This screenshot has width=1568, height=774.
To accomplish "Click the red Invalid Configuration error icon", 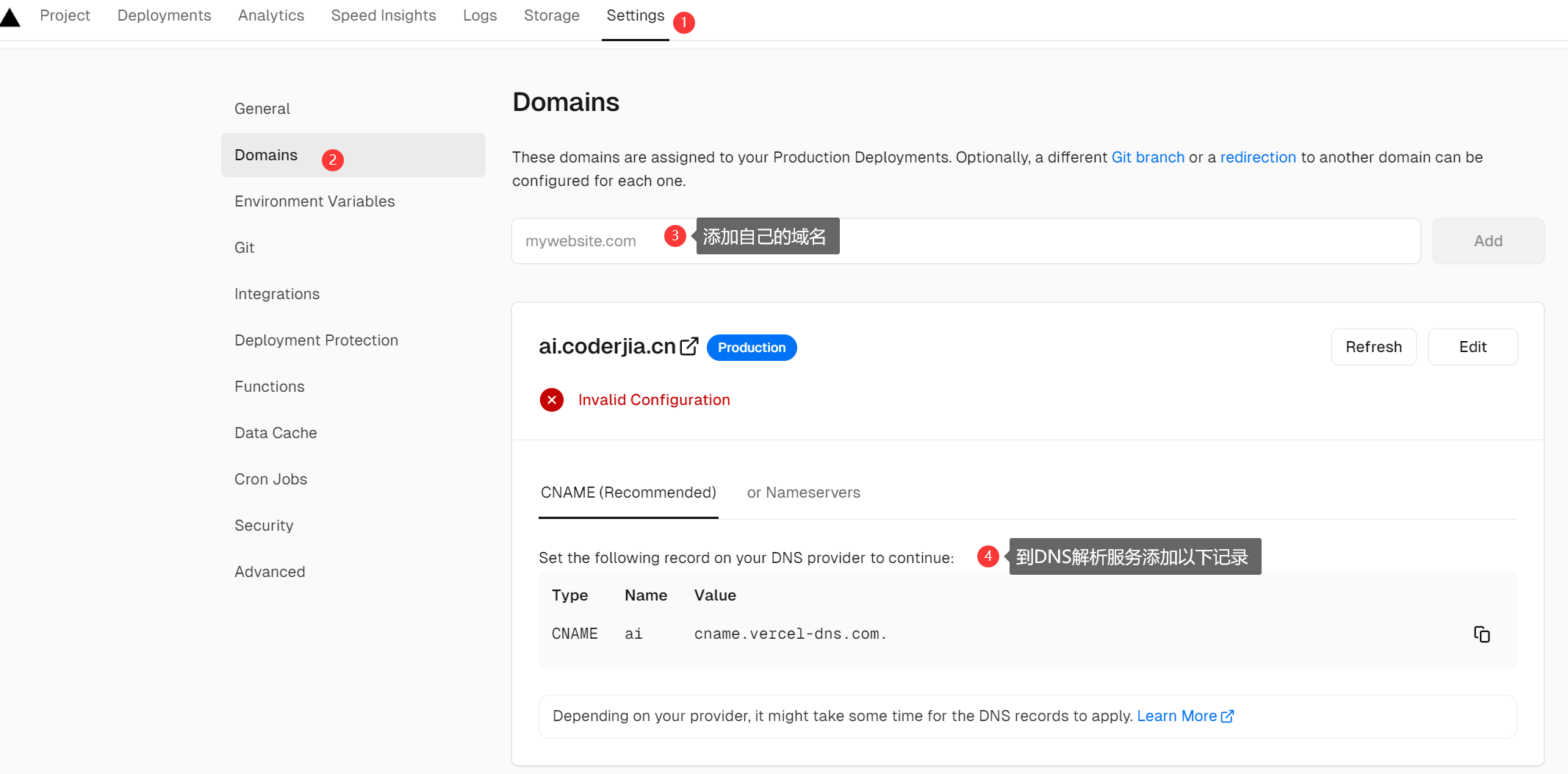I will pyautogui.click(x=552, y=400).
